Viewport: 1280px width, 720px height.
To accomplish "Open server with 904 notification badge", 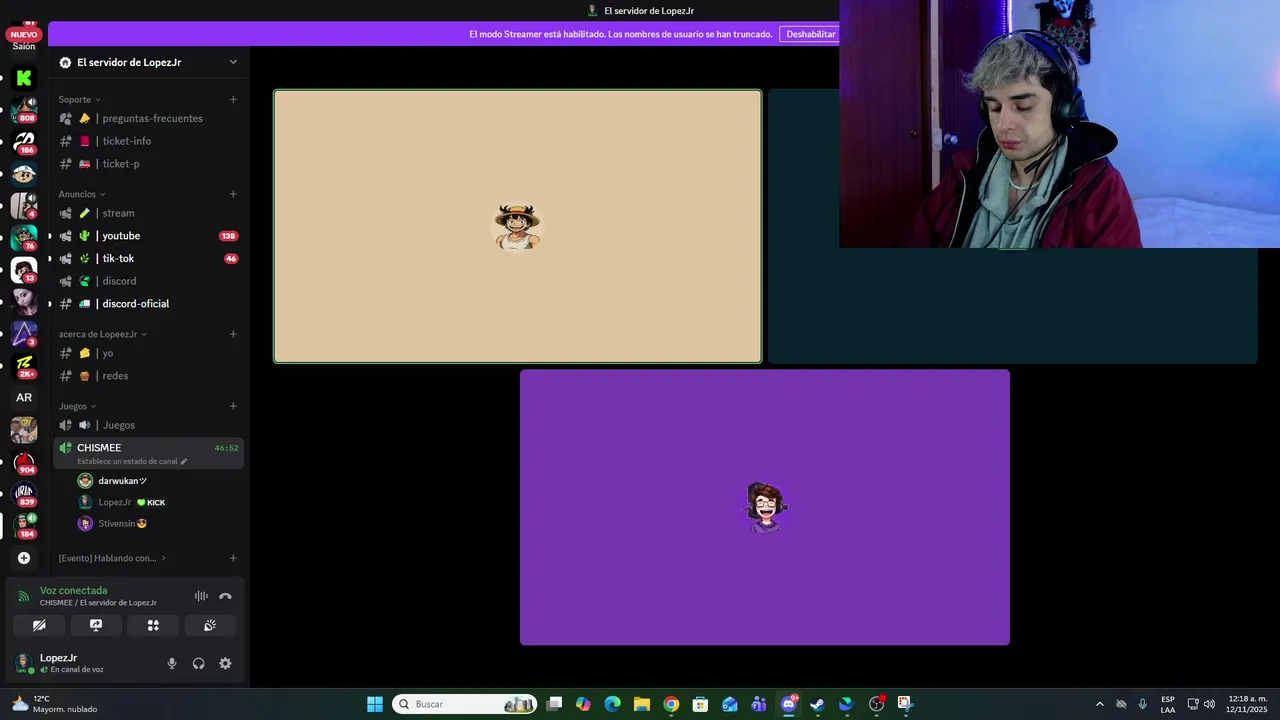I will coord(24,462).
